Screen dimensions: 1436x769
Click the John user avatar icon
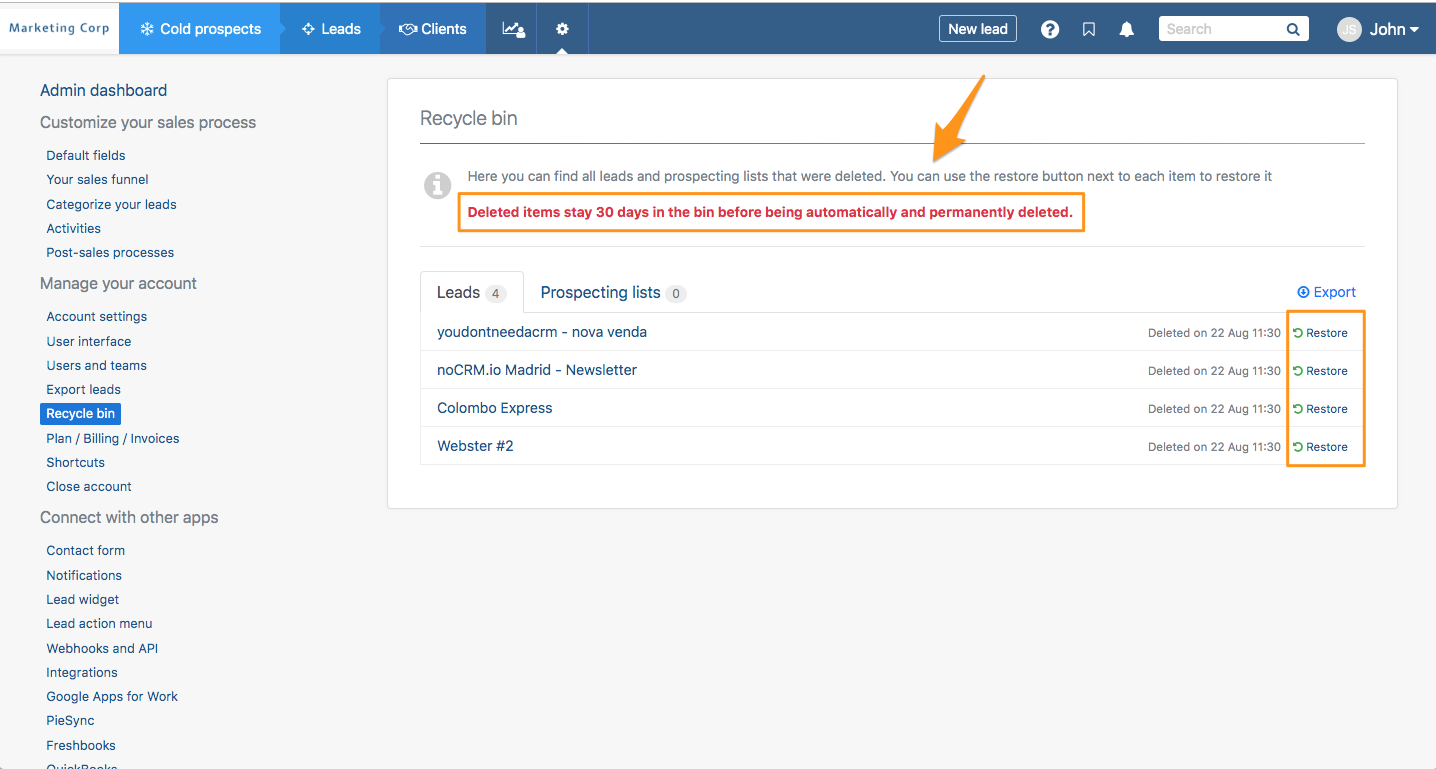(1349, 29)
